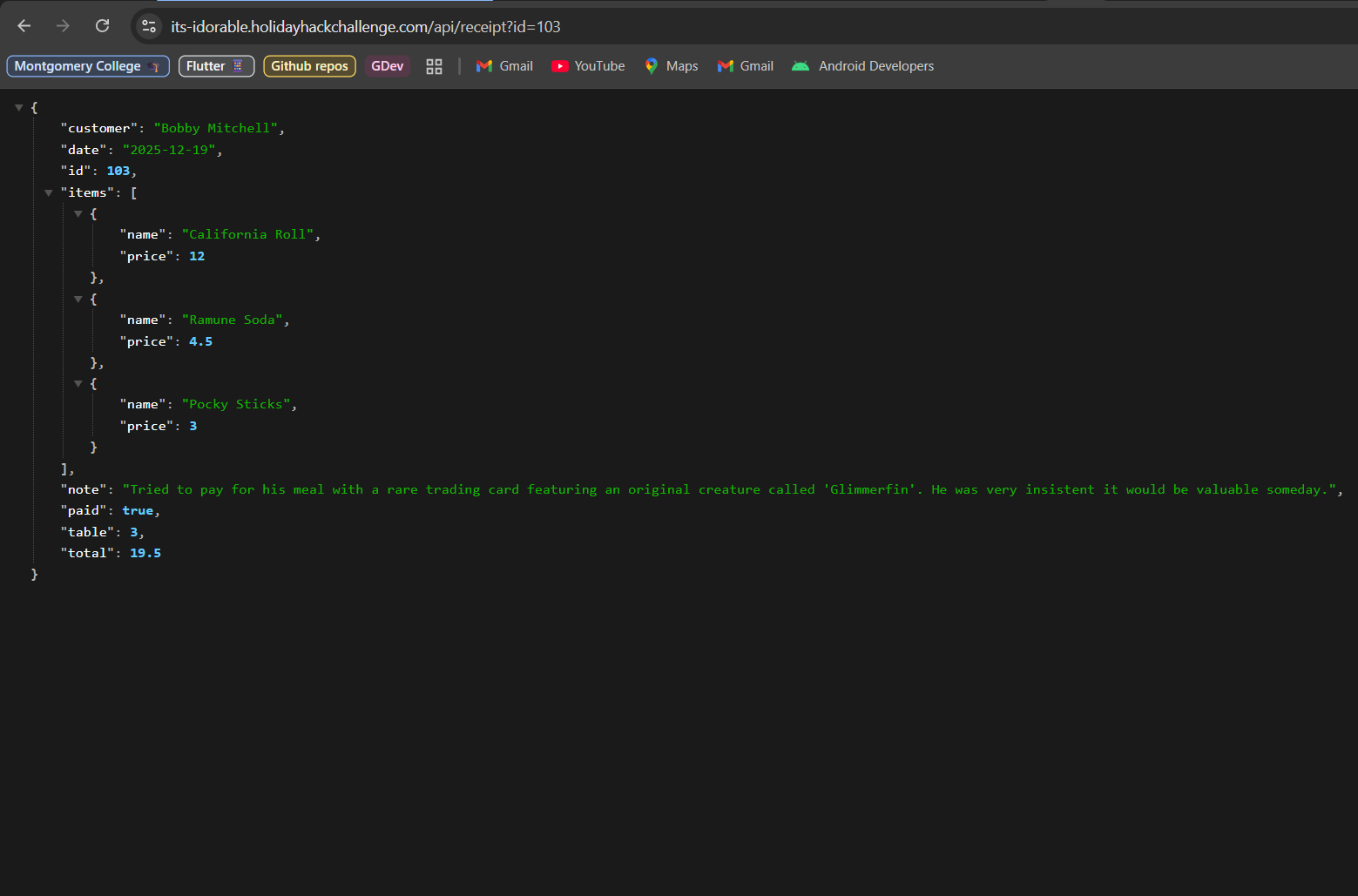Click the "note" key label
Viewport: 1358px width, 896px height.
coord(84,490)
